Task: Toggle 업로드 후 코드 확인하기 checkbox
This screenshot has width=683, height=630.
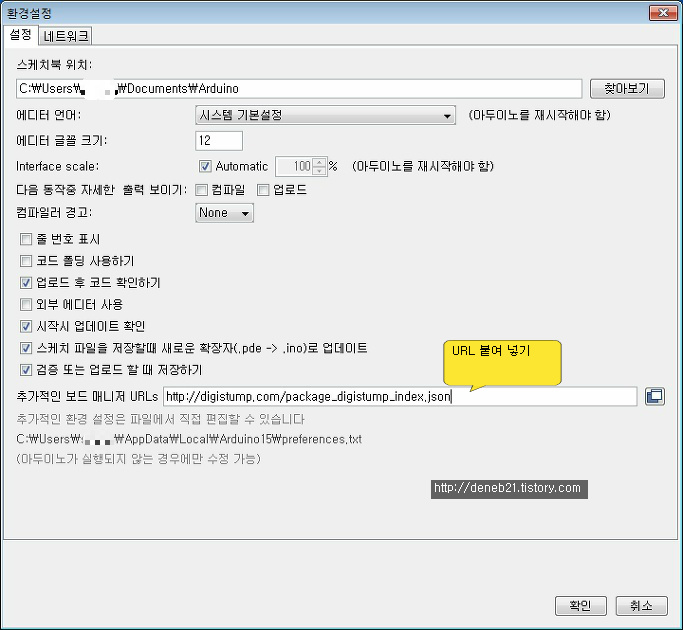Action: pyautogui.click(x=27, y=283)
